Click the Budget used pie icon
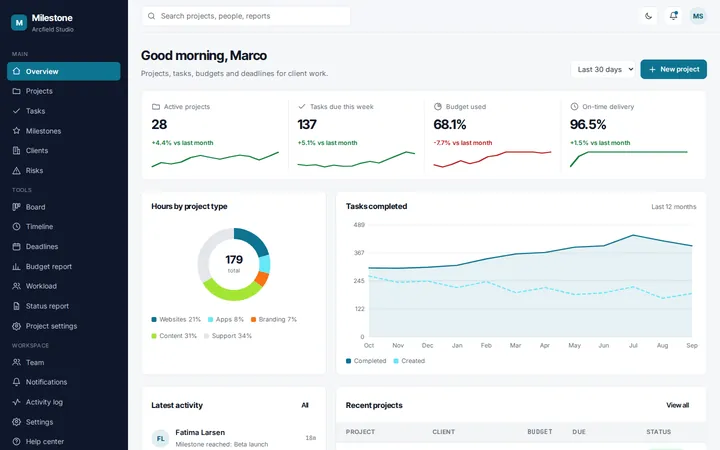The height and width of the screenshot is (450, 720). tap(438, 107)
